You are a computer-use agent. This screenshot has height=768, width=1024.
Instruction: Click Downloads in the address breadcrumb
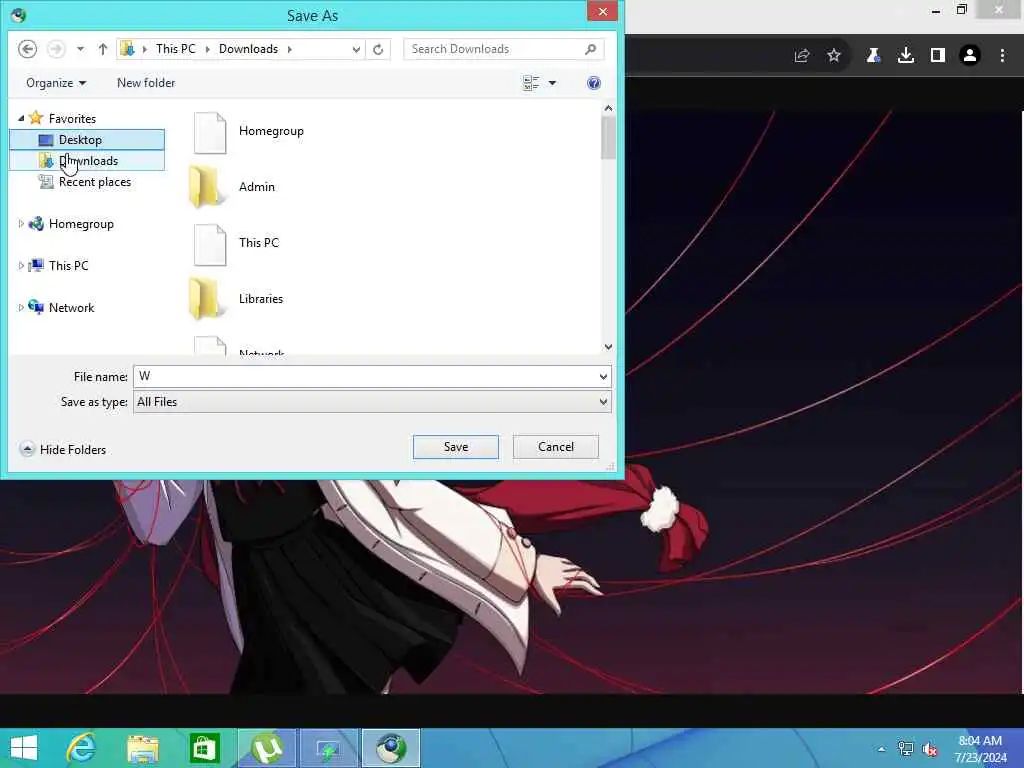pos(248,49)
